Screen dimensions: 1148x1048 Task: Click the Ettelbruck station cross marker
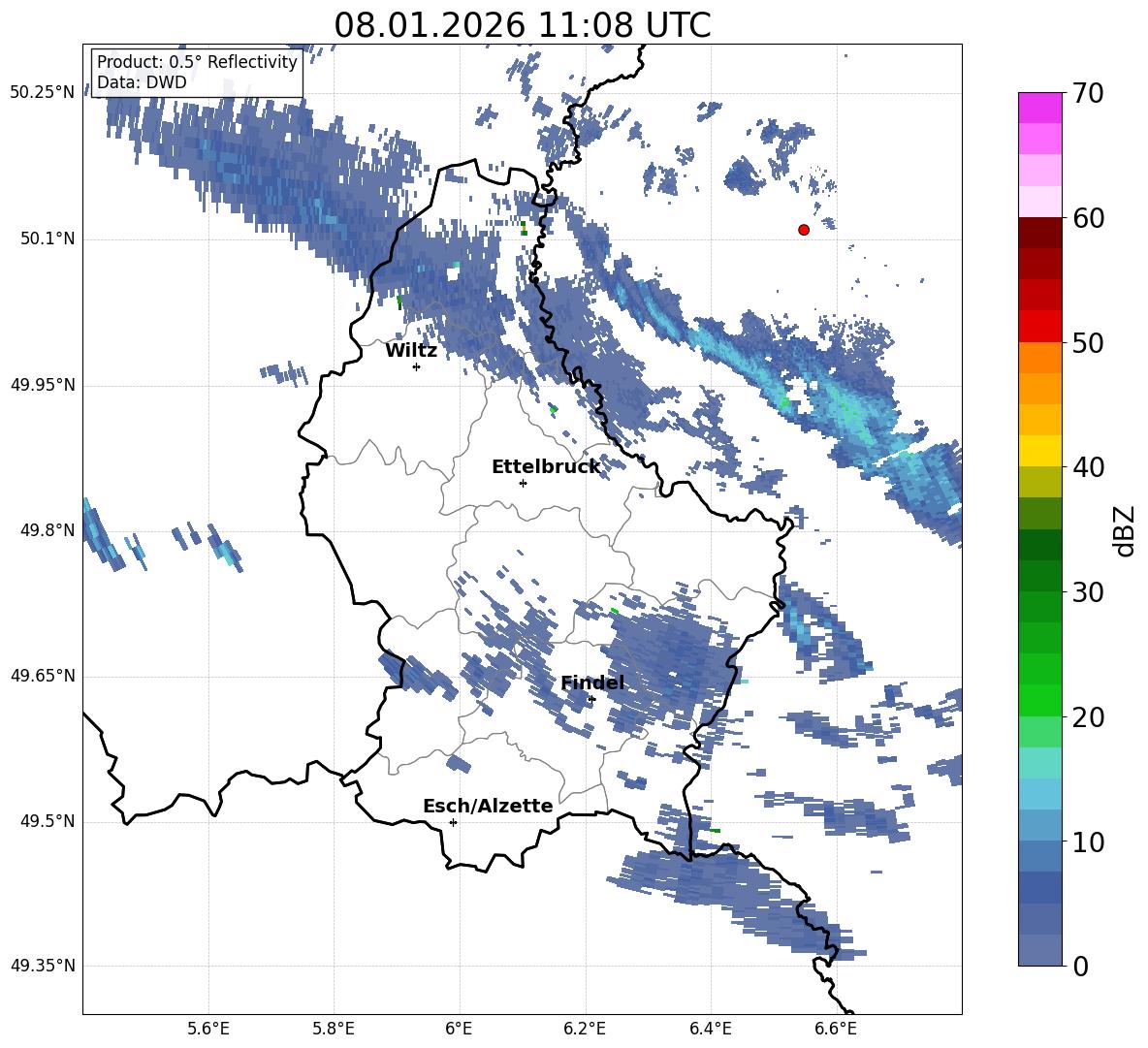pyautogui.click(x=523, y=483)
